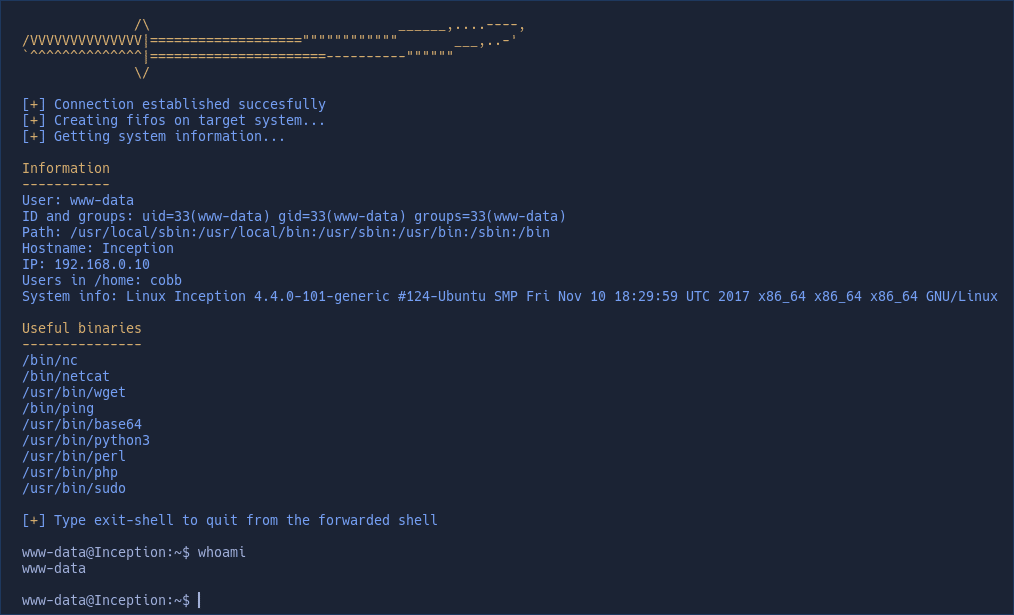The width and height of the screenshot is (1014, 615).
Task: Click the ASCII art sword banner
Action: pyautogui.click(x=273, y=50)
